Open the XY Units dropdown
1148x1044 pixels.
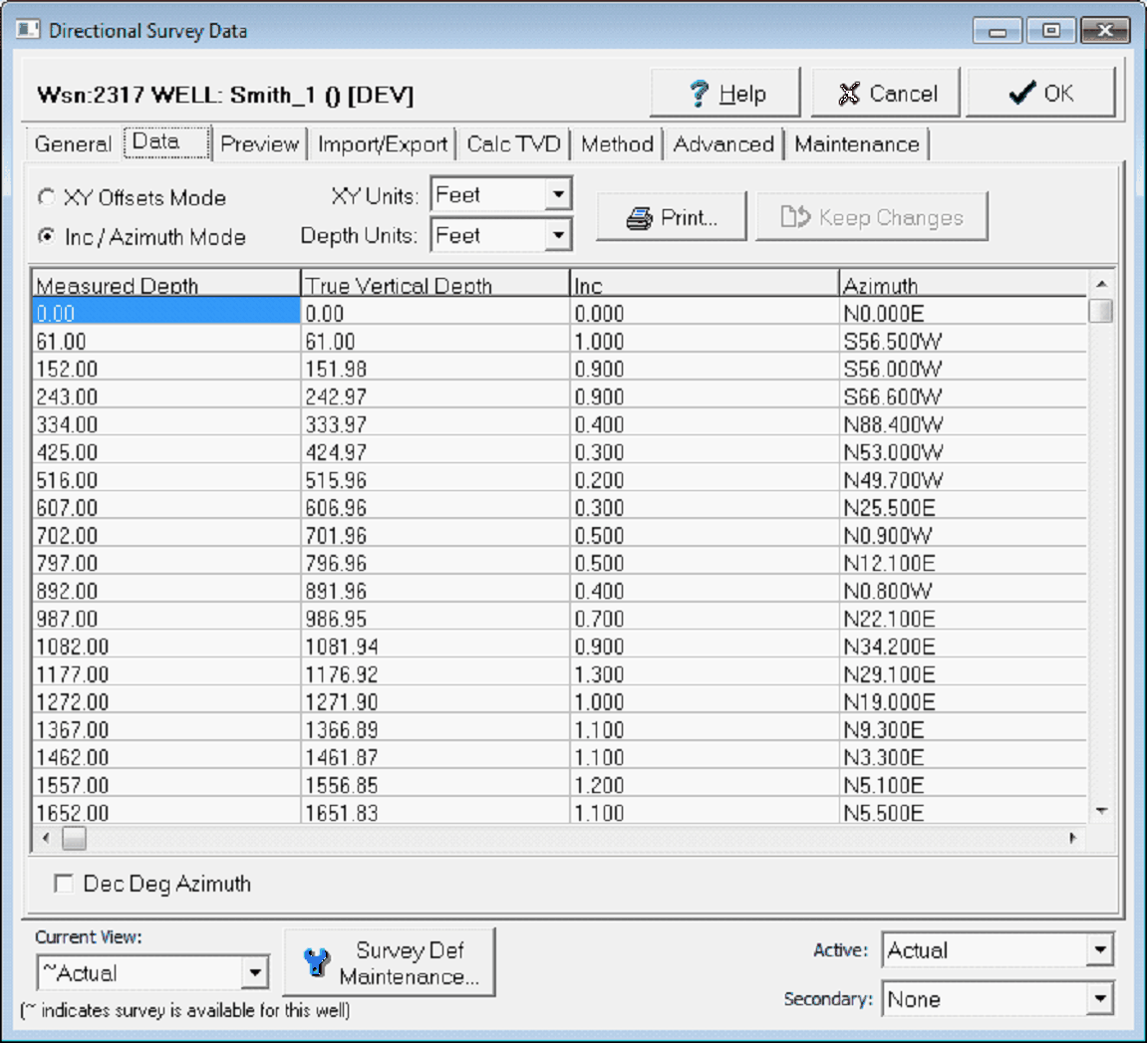(x=558, y=194)
